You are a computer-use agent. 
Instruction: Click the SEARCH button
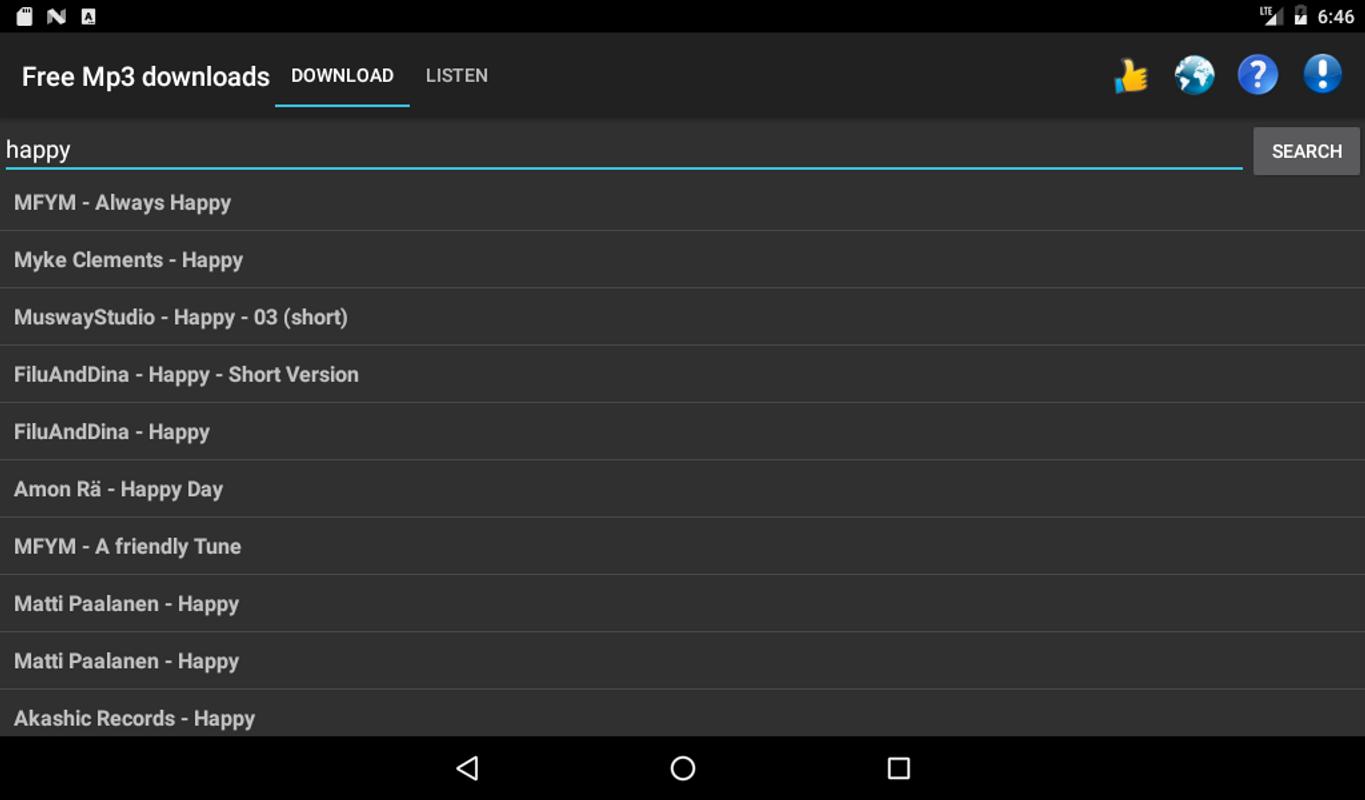[1306, 151]
